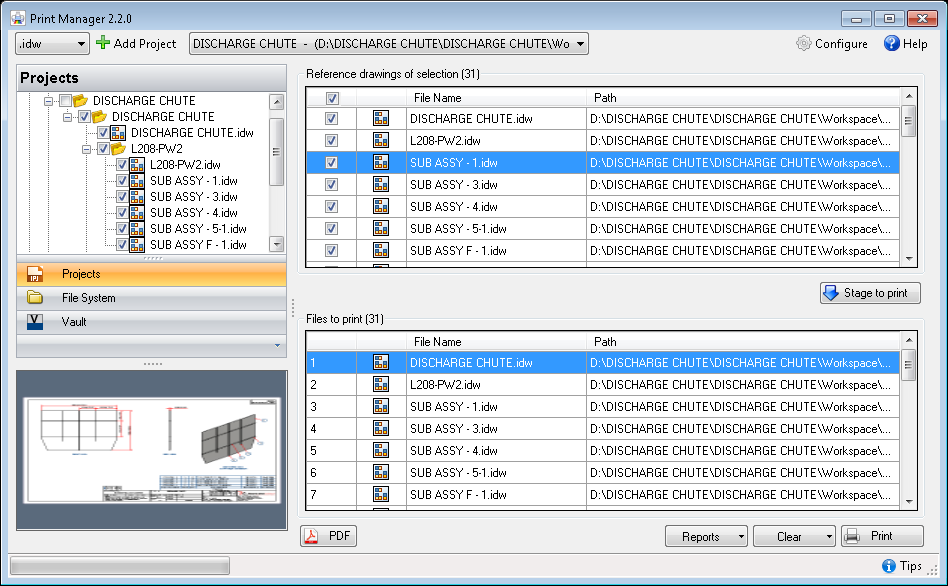The height and width of the screenshot is (586, 948).
Task: Click the Vault V icon in navigation pane
Action: click(35, 322)
